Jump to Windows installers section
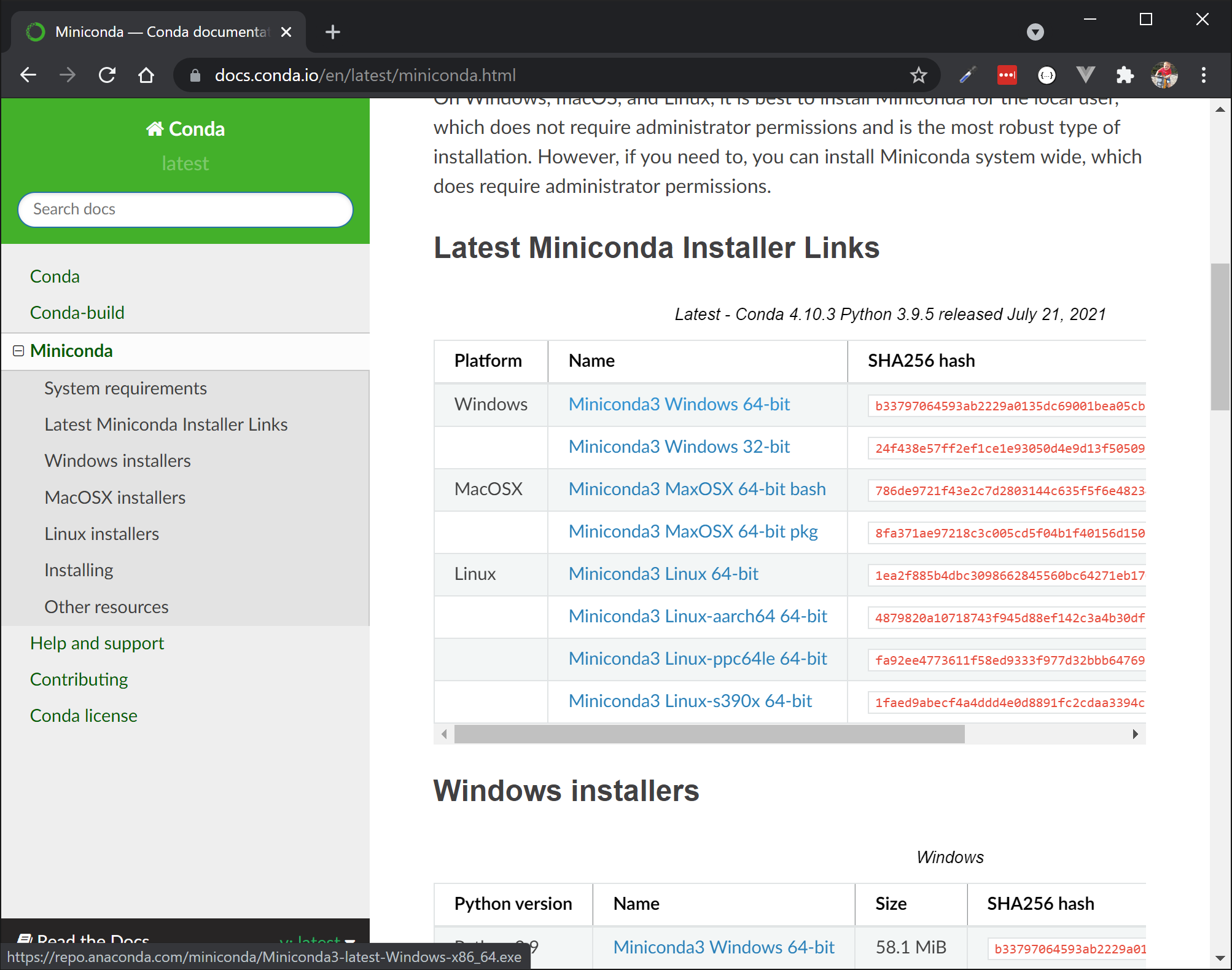This screenshot has height=970, width=1232. coord(117,461)
